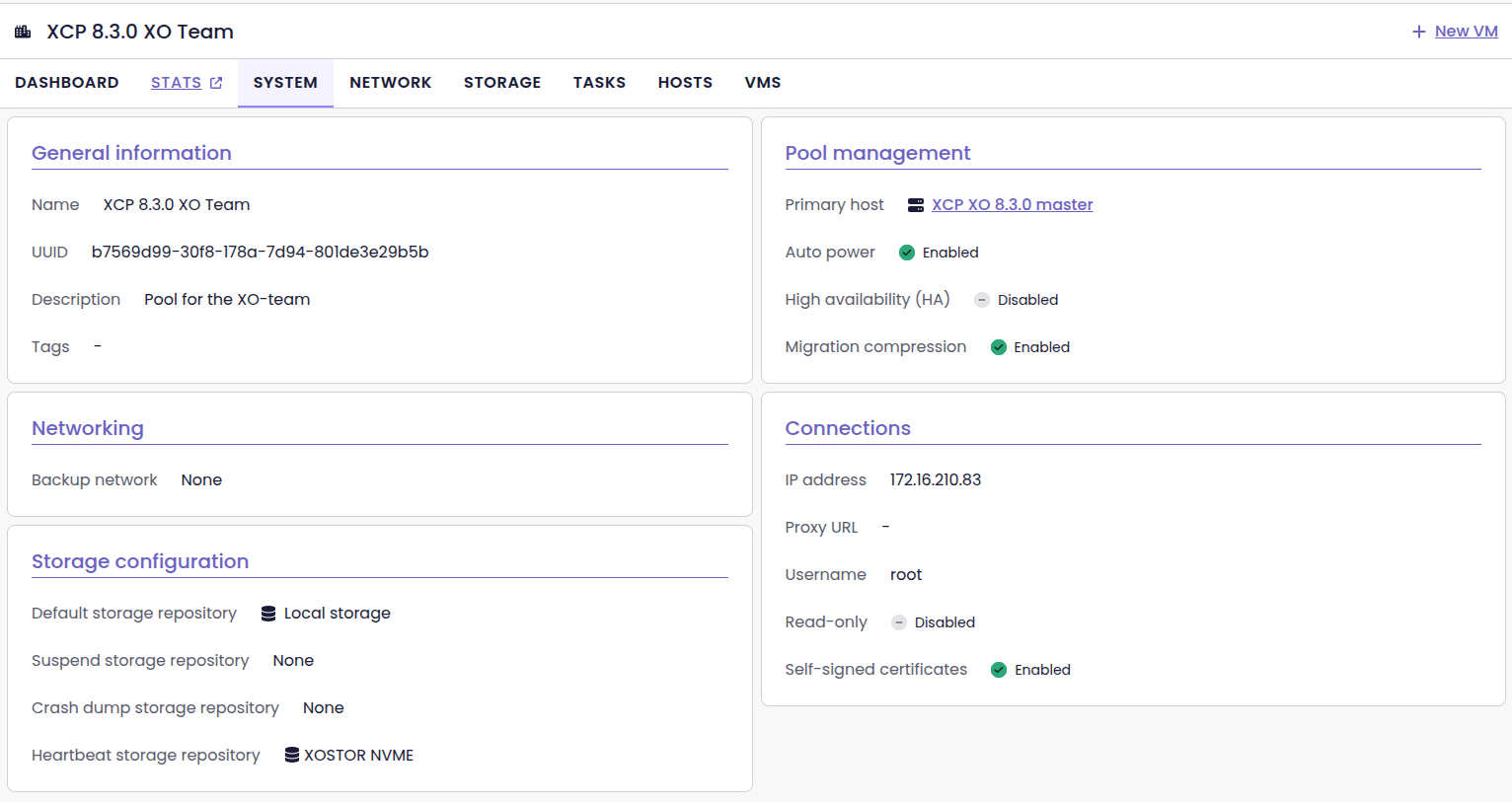Click the pool icon beside the page title
Screen dimensions: 1512x802
coord(23,32)
